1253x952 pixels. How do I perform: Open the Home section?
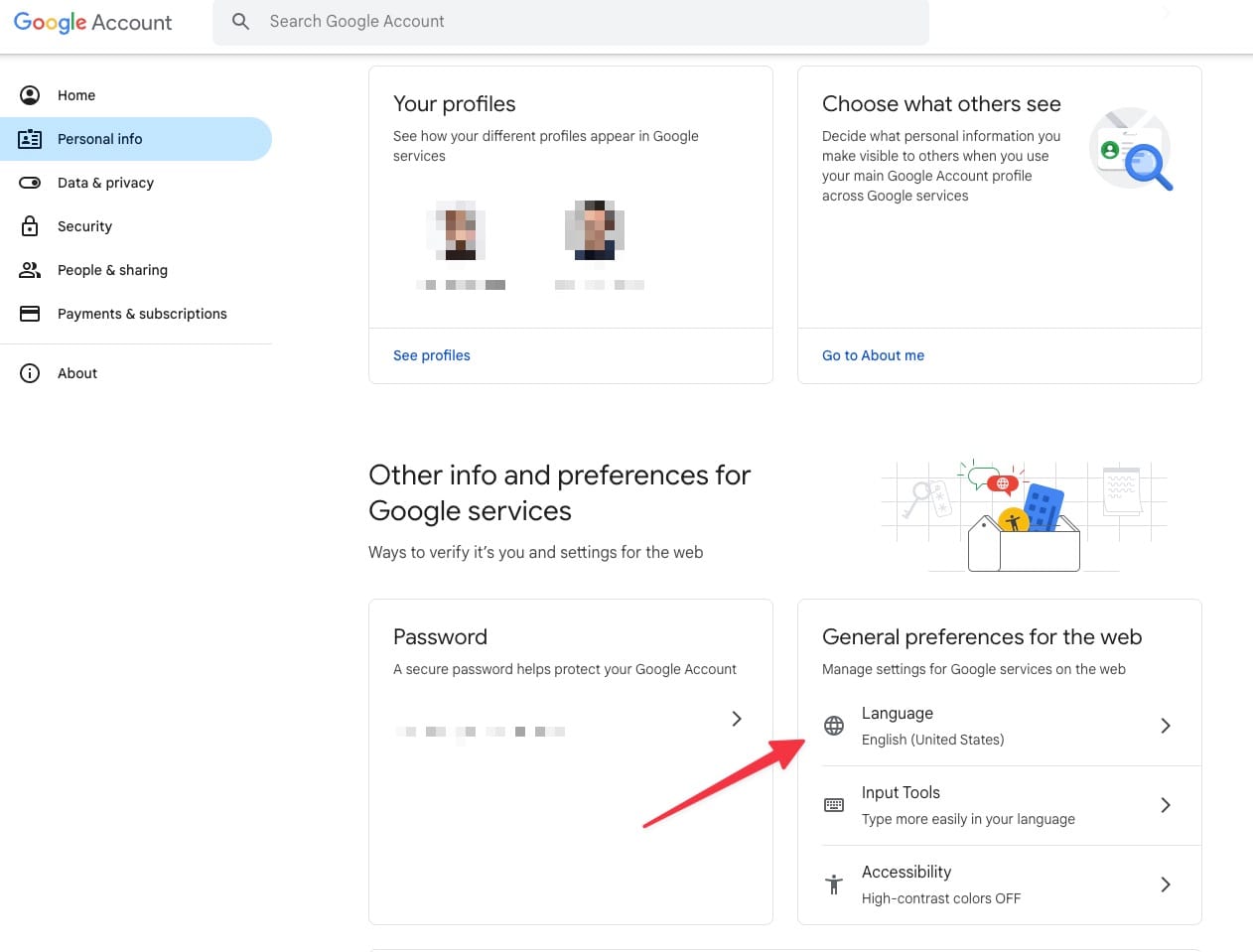point(136,95)
